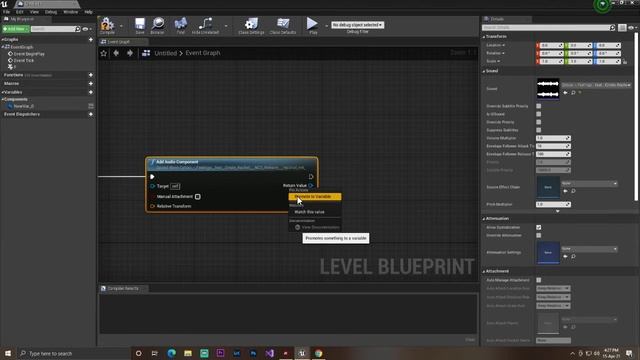Browse to Sound asset with magnifier icon
This screenshot has width=640, height=360.
(x=573, y=93)
